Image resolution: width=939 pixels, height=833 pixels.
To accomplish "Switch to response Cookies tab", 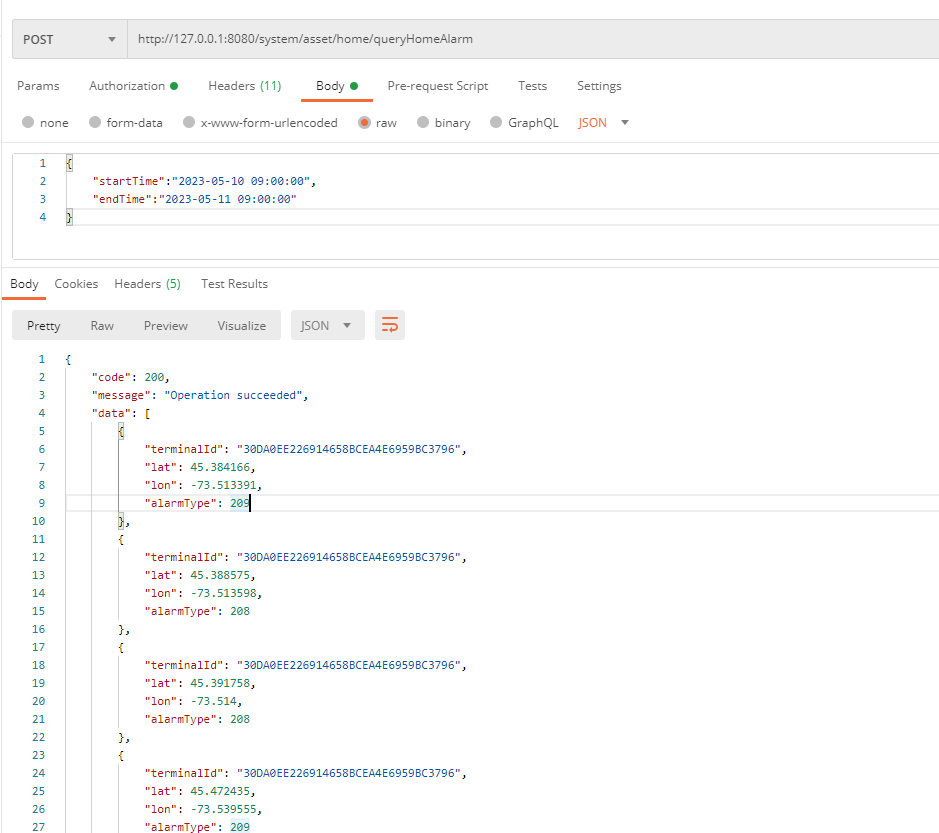I will tap(76, 284).
